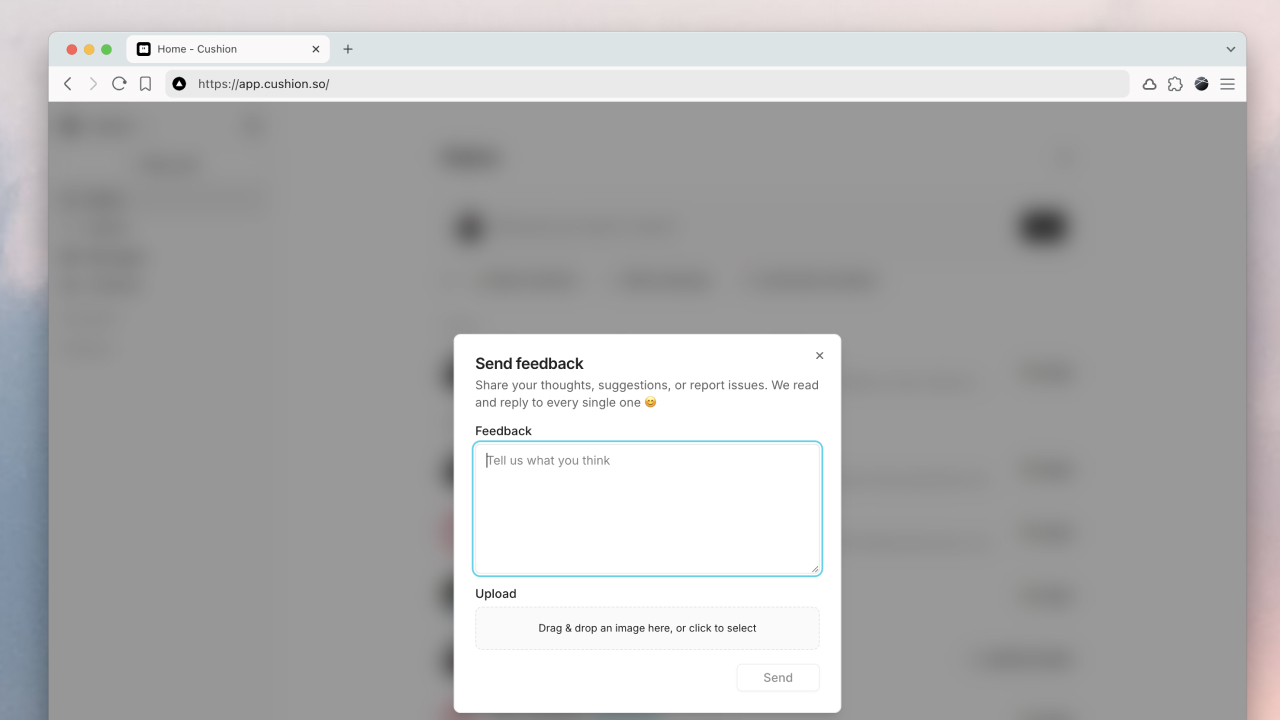The height and width of the screenshot is (720, 1280).
Task: Open the tab list chevron dropdown
Action: coord(1230,48)
